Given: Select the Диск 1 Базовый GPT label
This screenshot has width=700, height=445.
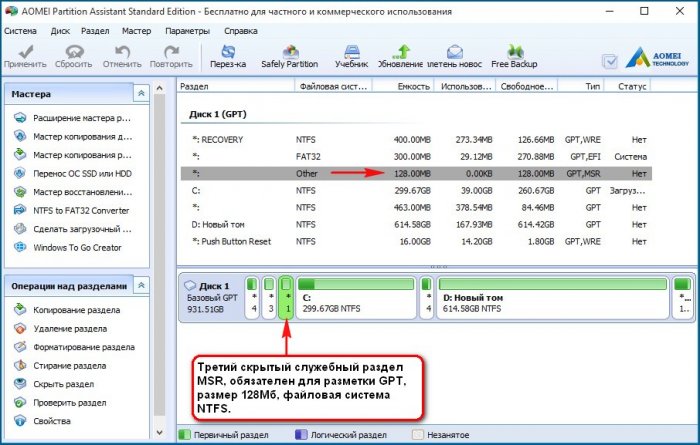Looking at the screenshot, I should [212, 297].
